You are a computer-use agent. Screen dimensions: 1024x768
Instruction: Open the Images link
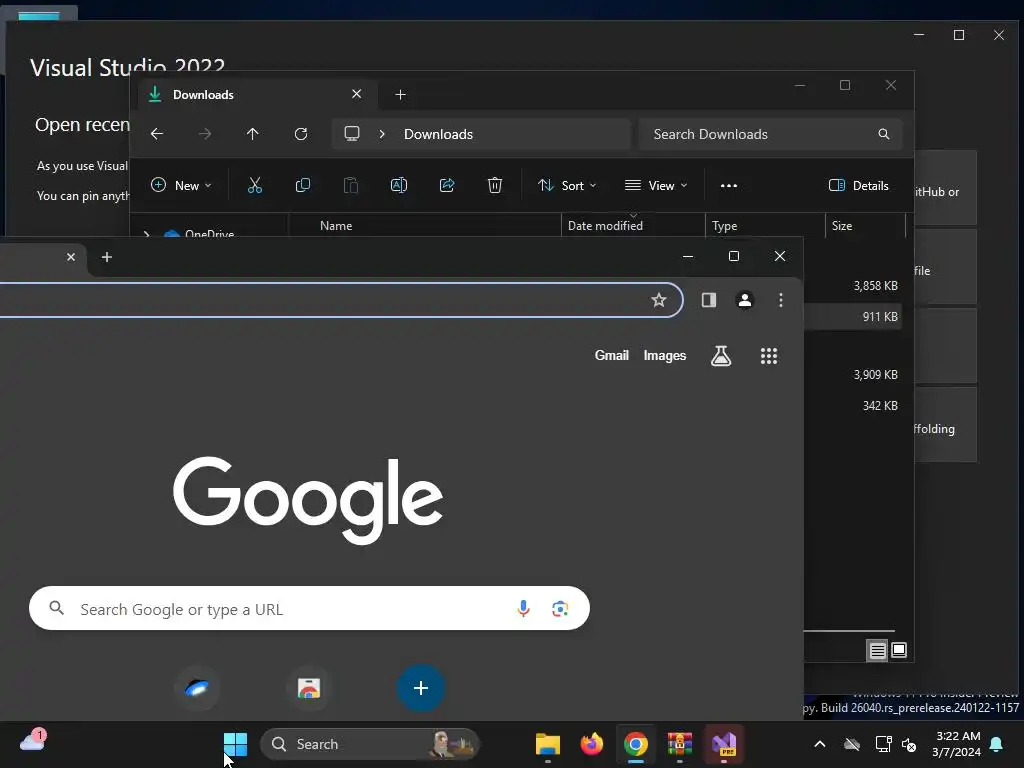(x=665, y=355)
